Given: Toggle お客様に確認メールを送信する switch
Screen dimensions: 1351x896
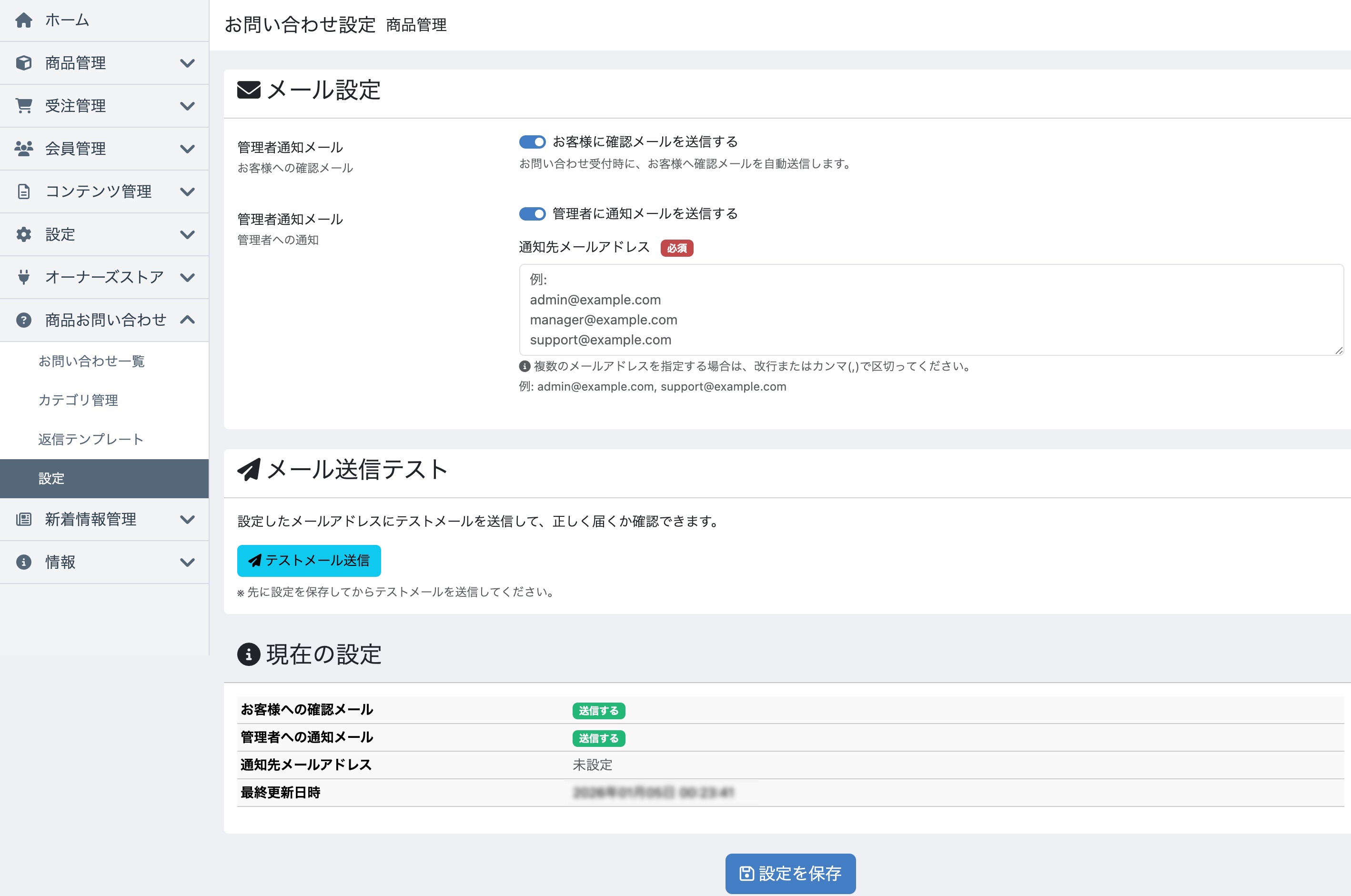Looking at the screenshot, I should pyautogui.click(x=532, y=142).
